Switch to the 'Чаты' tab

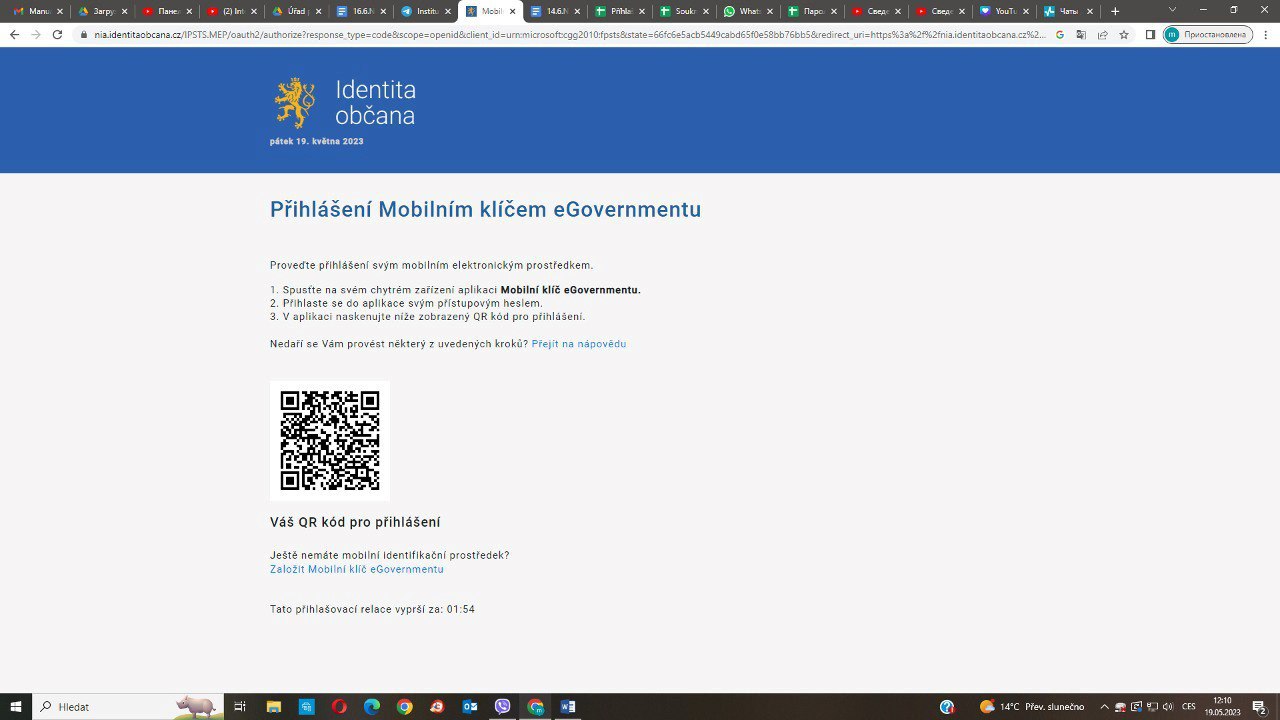(1071, 11)
